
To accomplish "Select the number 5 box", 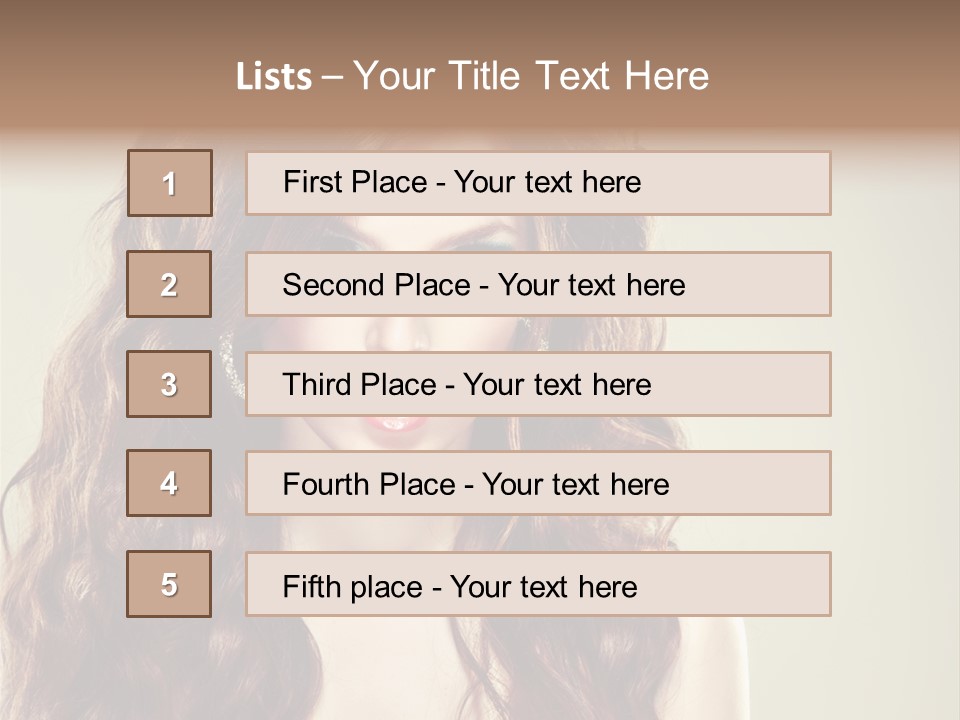I will tap(169, 584).
